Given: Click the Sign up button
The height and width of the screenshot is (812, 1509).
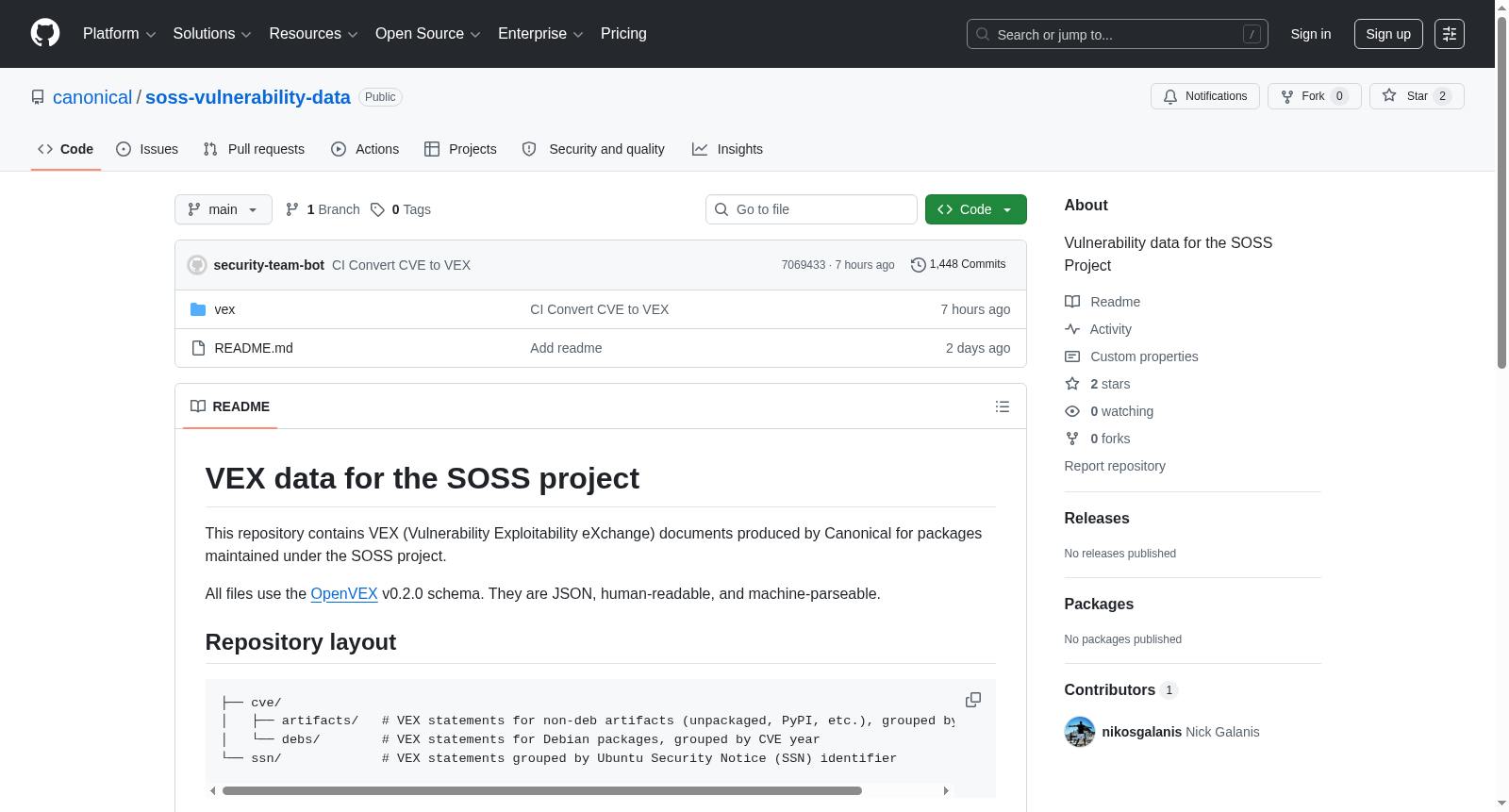Looking at the screenshot, I should coord(1388,34).
